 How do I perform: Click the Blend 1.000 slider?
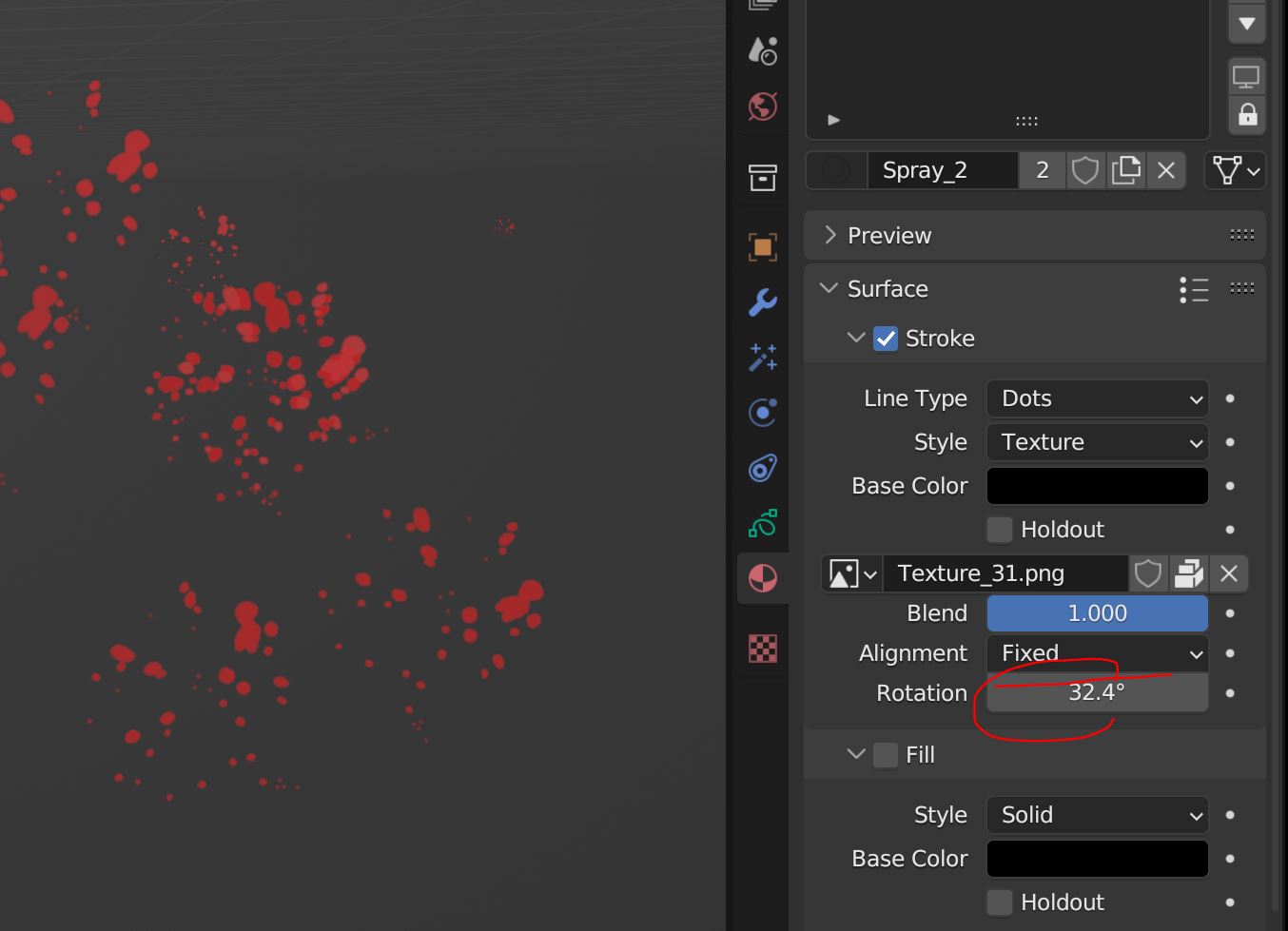[x=1098, y=613]
